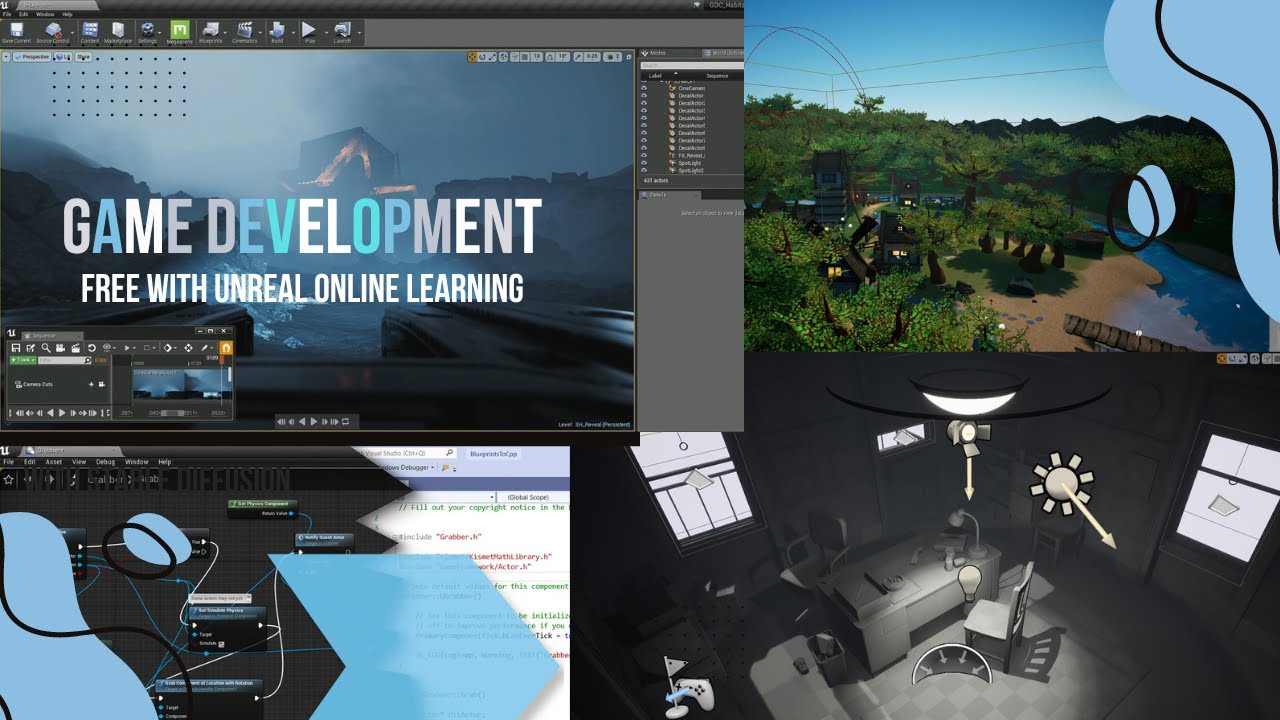Screen dimensions: 1280x720
Task: Hide the CineCamera actor with its eye icon
Action: click(644, 88)
